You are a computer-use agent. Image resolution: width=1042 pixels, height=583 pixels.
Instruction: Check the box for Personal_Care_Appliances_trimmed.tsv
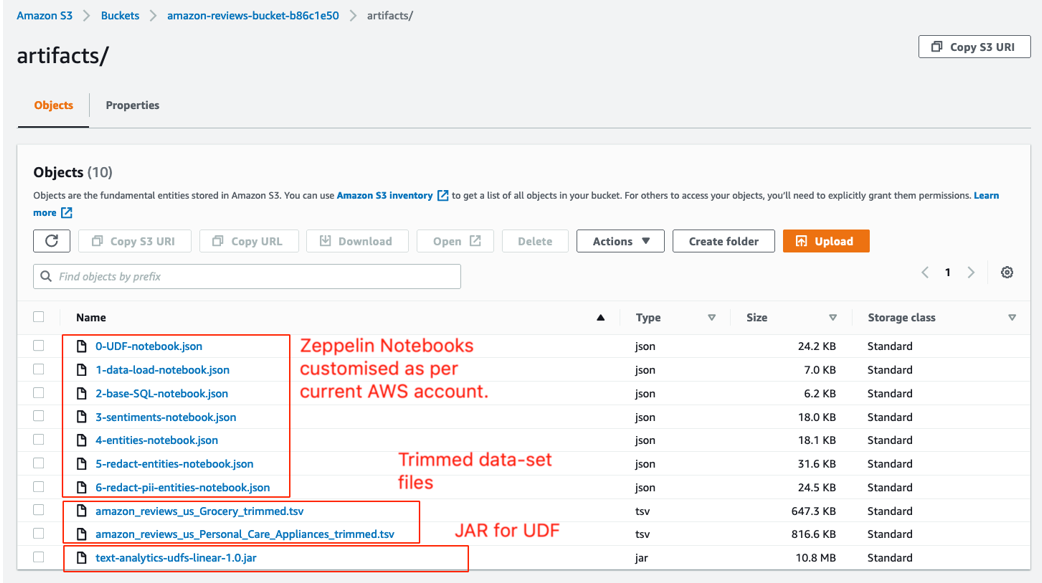click(x=39, y=533)
